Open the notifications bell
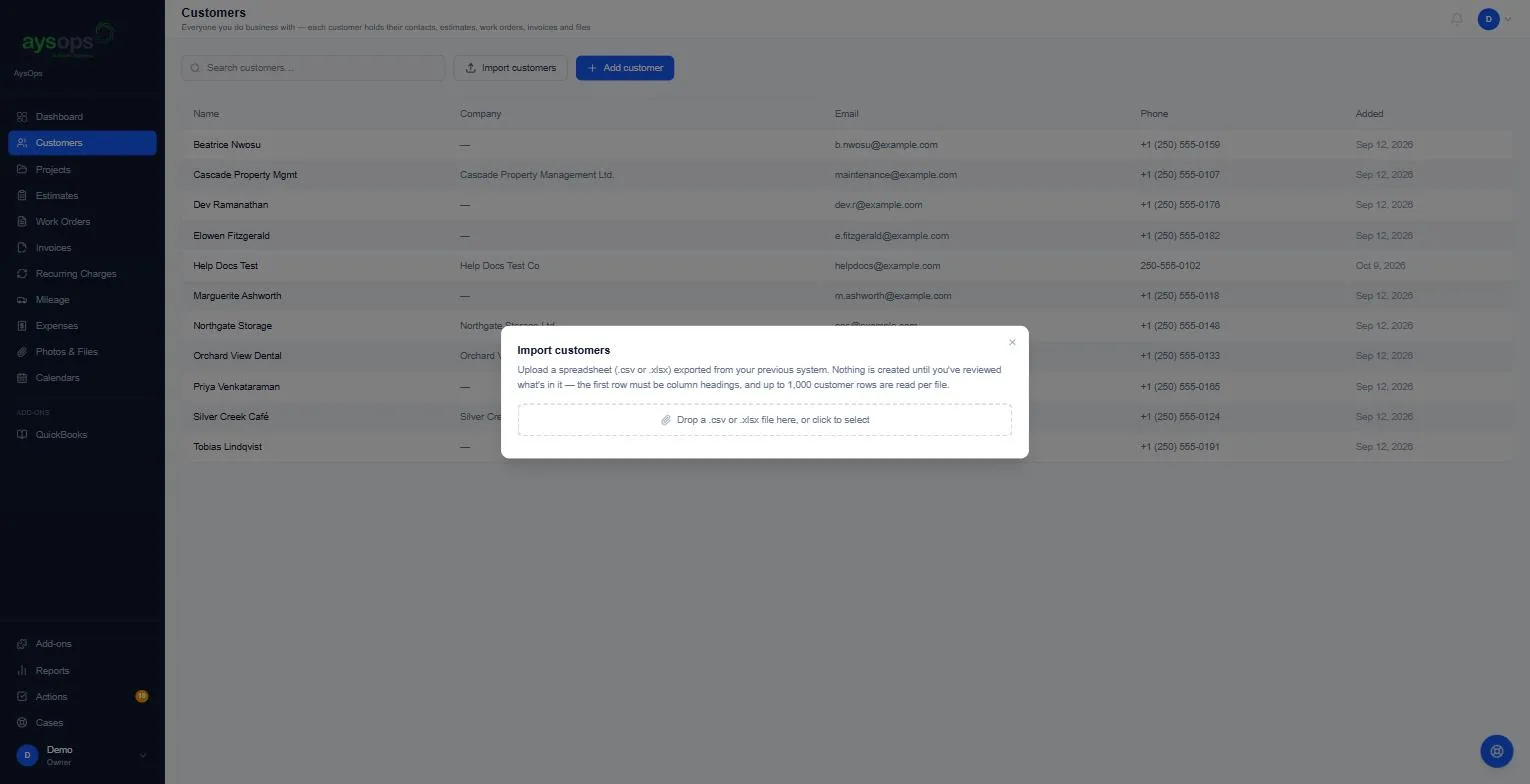The width and height of the screenshot is (1530, 784). (1456, 19)
